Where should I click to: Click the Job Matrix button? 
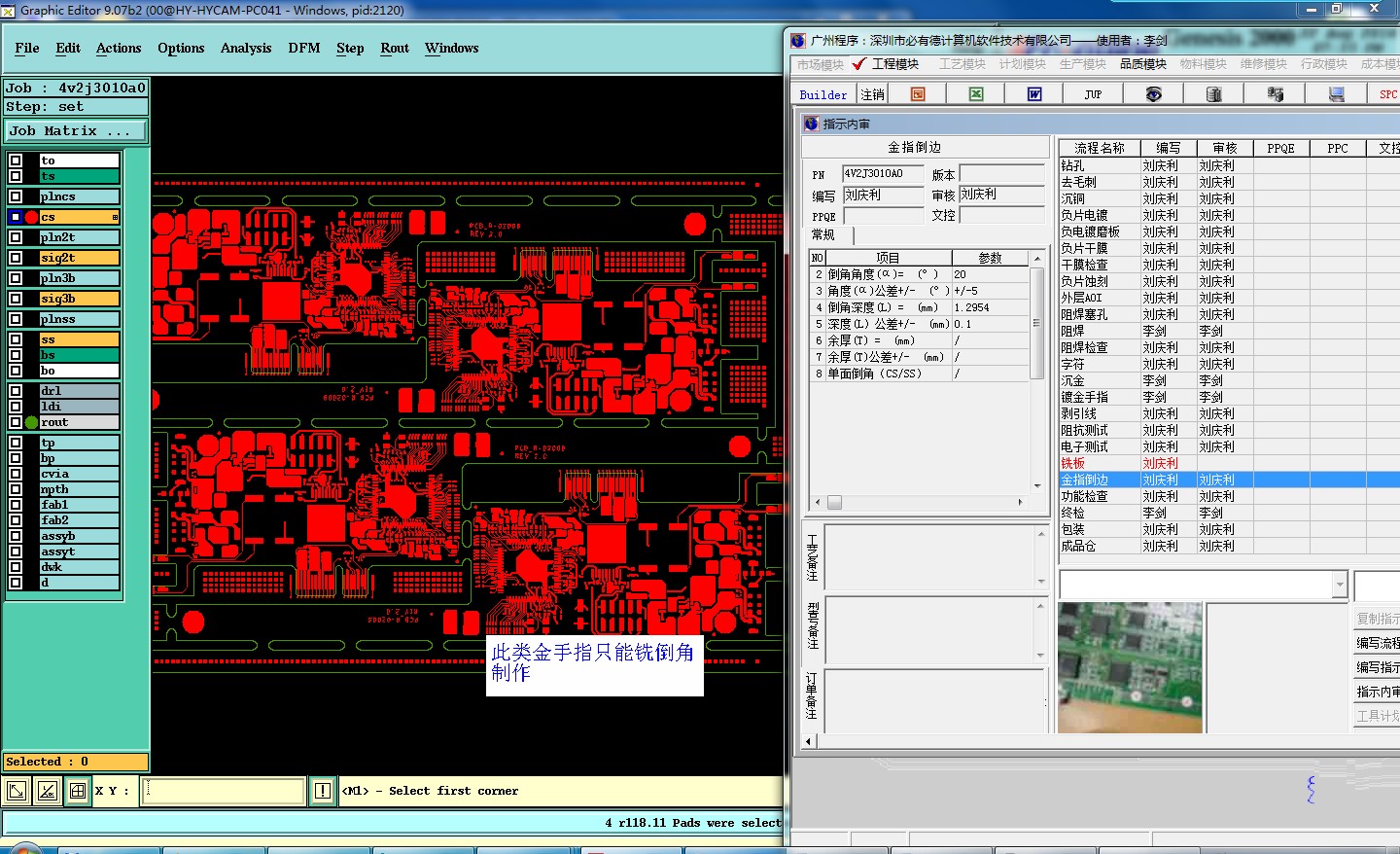pyautogui.click(x=76, y=130)
